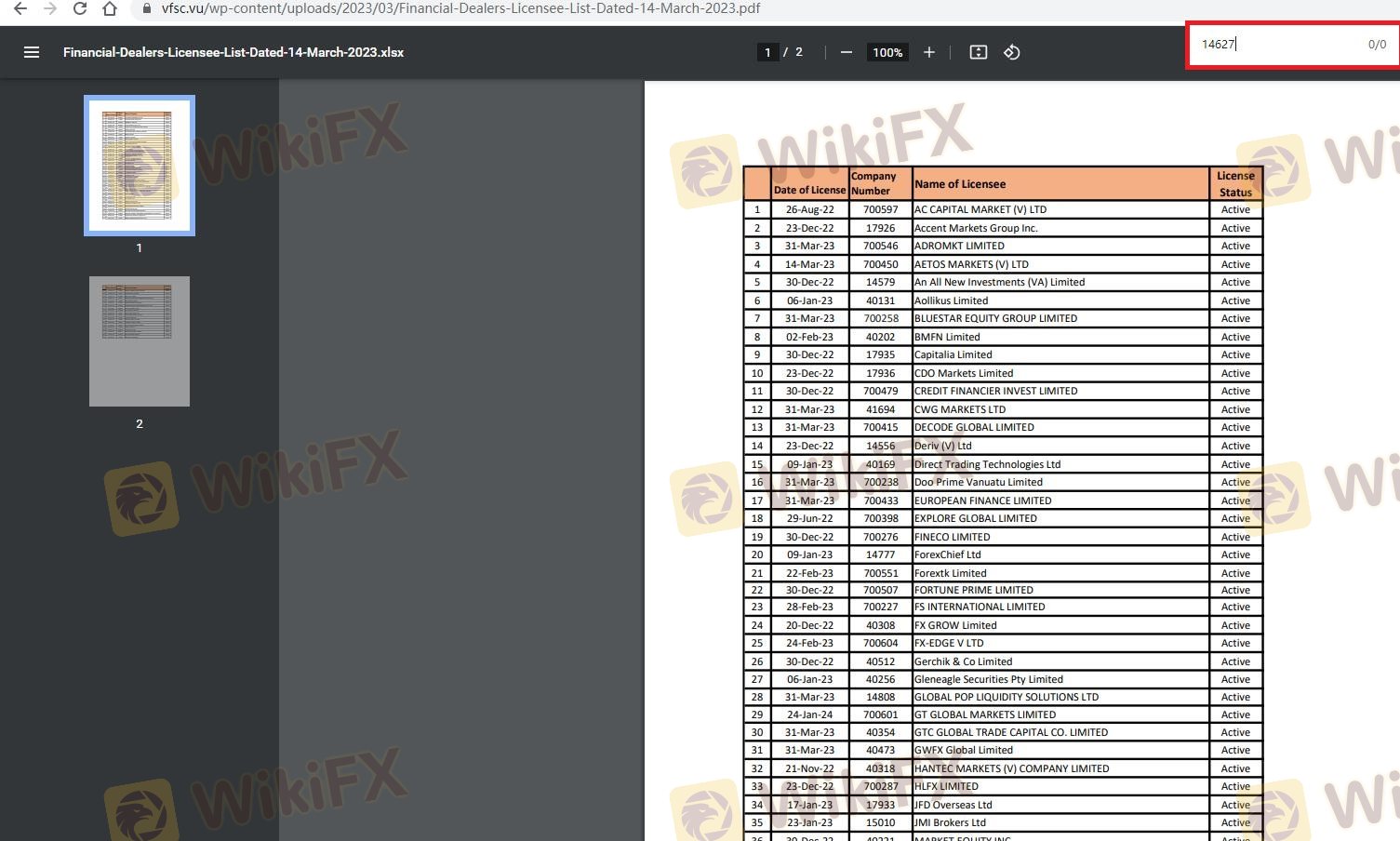Select 'AETOS MARKETS (V) LTD' cell
Viewport: 1400px width, 841px height.
(1060, 264)
